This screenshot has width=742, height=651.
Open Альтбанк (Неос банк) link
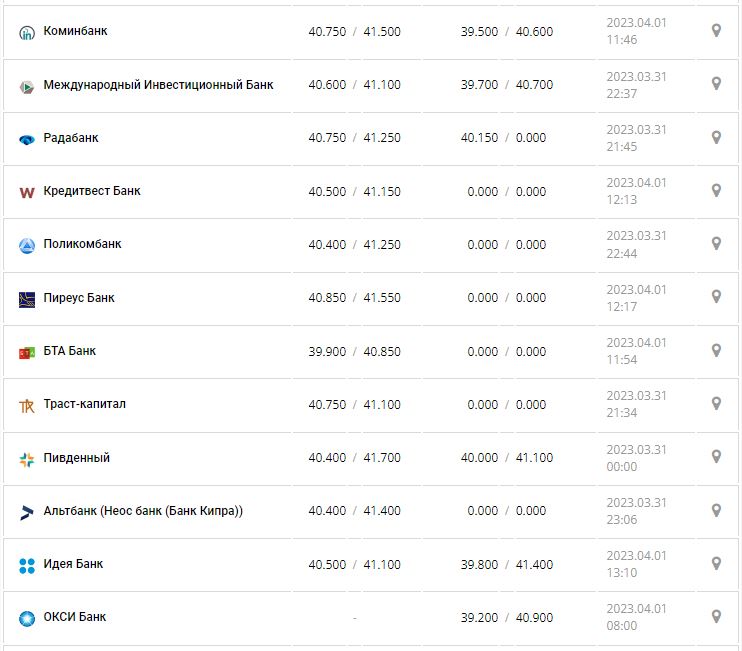coord(143,511)
